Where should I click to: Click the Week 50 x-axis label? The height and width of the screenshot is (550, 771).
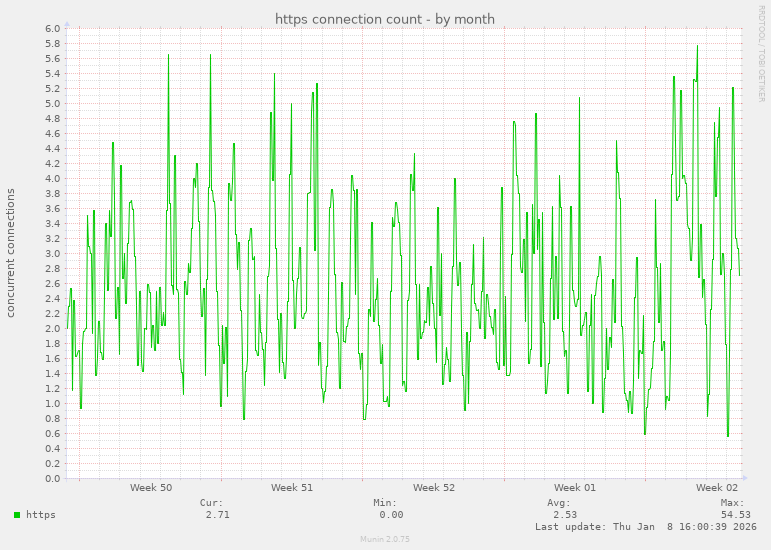151,488
